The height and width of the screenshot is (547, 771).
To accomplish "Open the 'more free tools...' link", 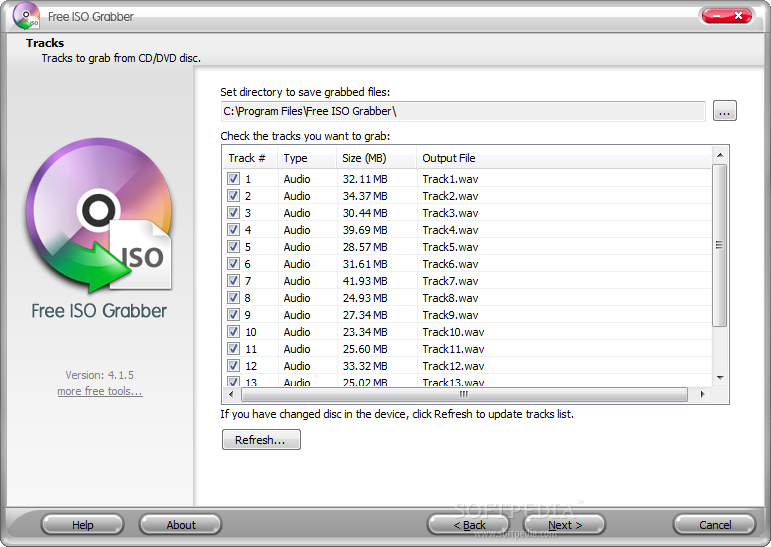I will pyautogui.click(x=100, y=391).
